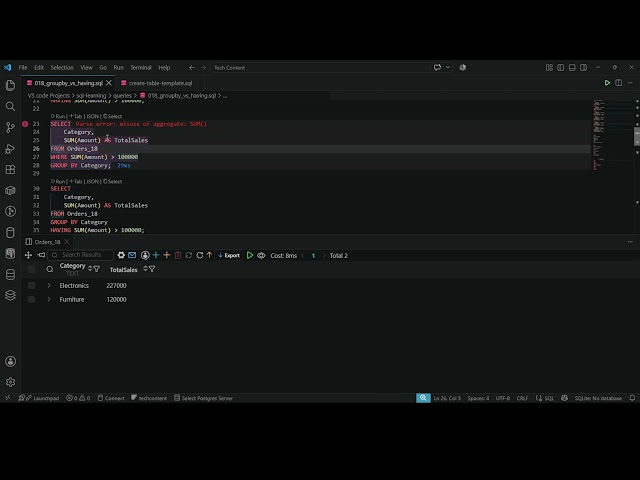Open the File menu

(23, 67)
